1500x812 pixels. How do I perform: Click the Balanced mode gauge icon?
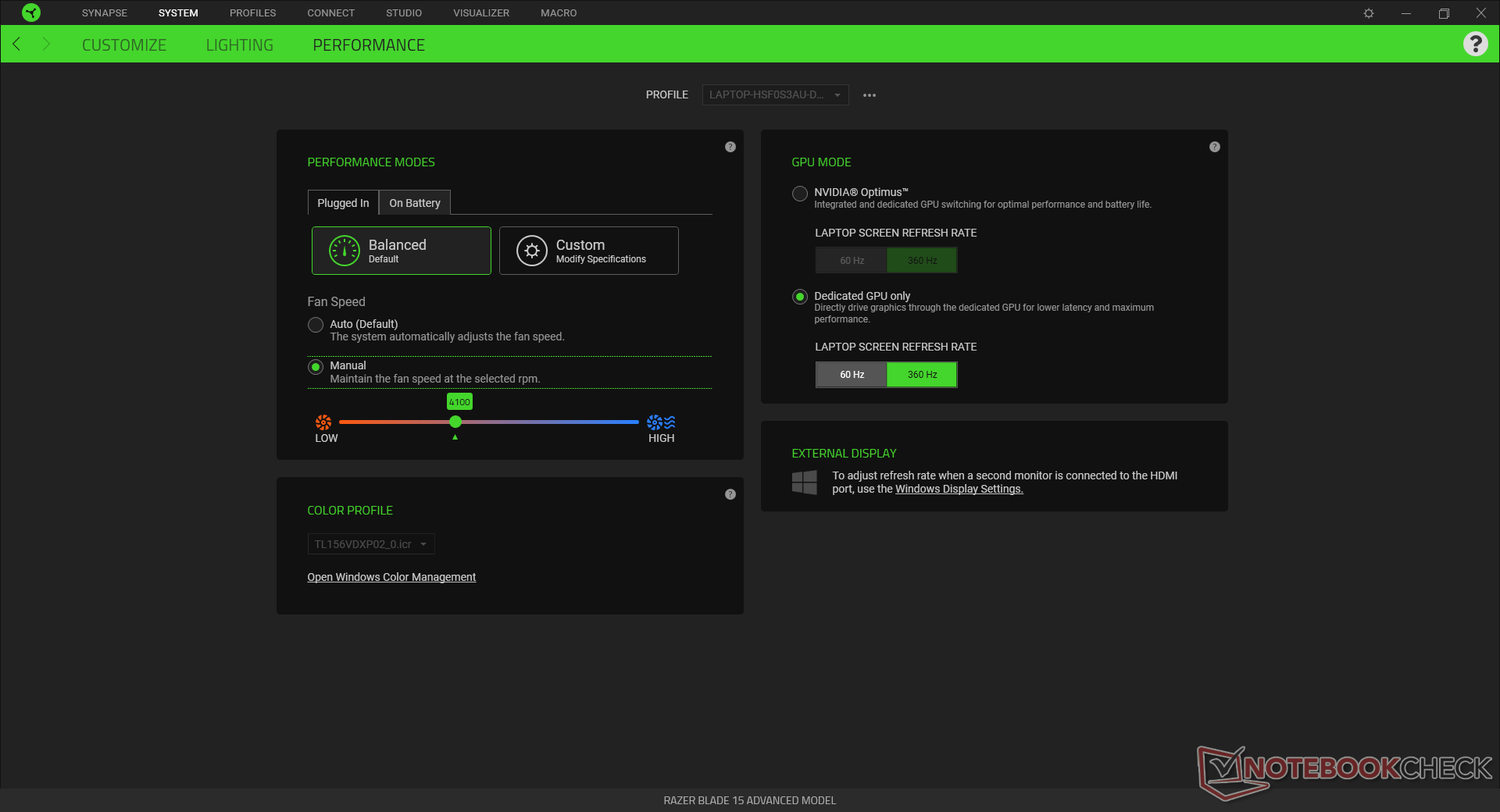[345, 251]
